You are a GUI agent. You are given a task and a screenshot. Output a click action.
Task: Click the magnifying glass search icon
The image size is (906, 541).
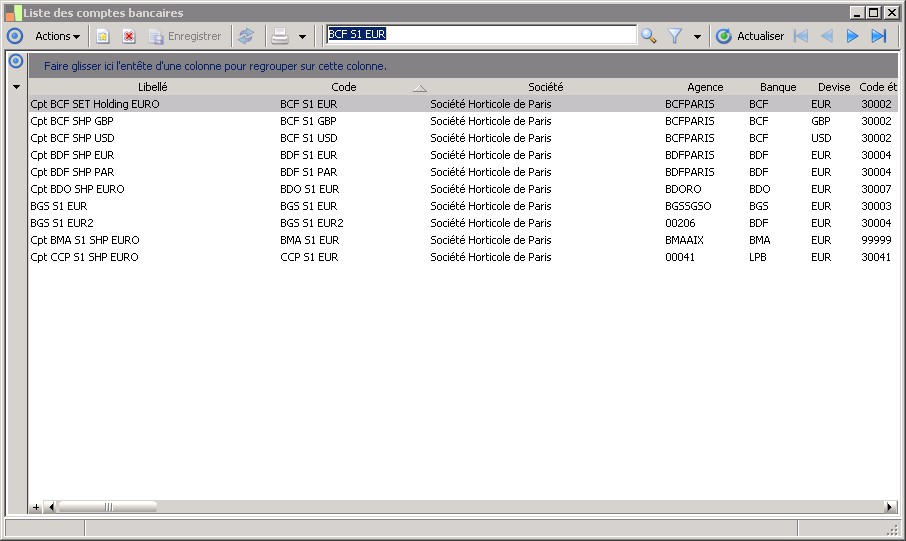click(x=649, y=36)
